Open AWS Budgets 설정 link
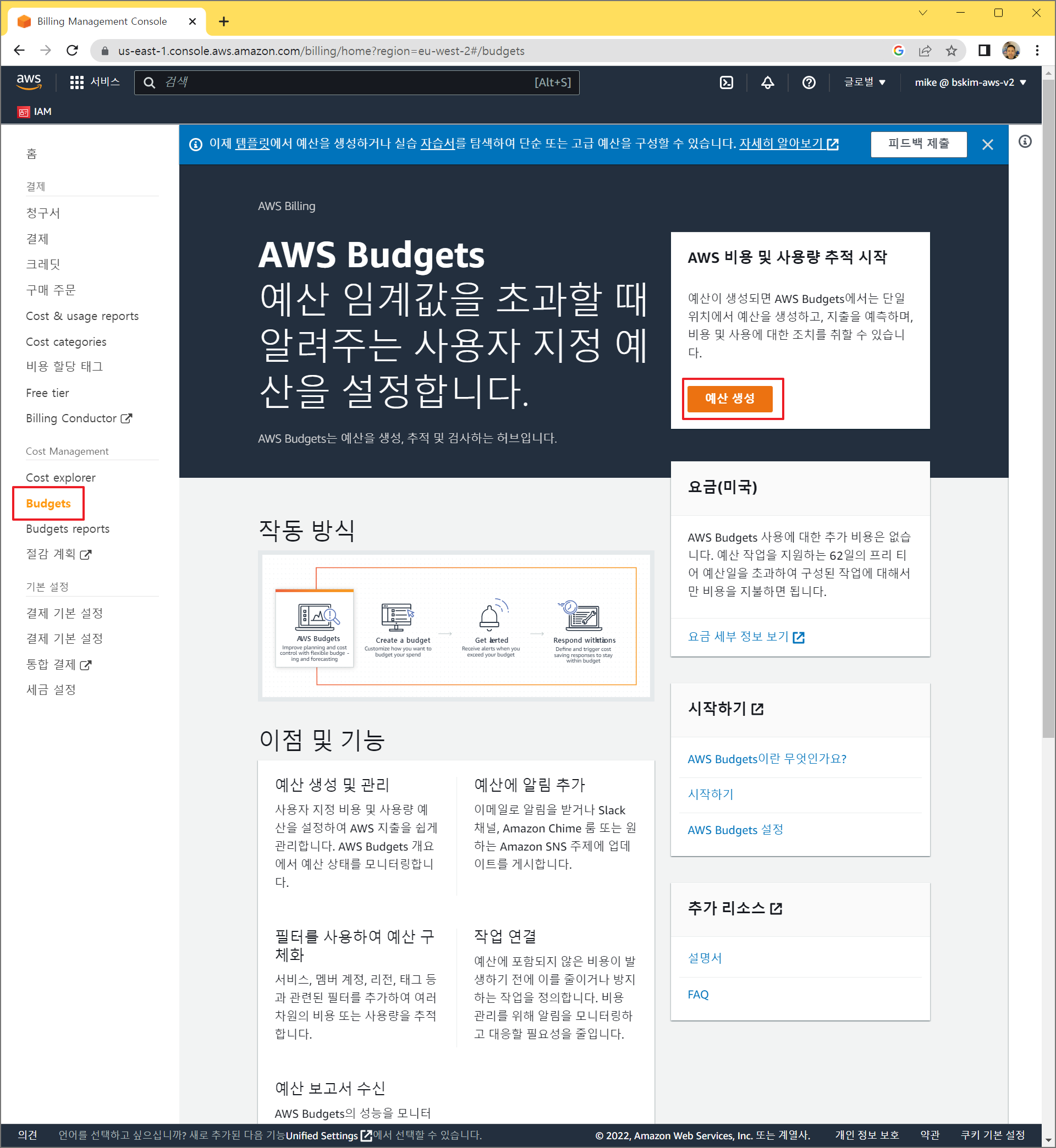Image resolution: width=1056 pixels, height=1148 pixels. click(x=735, y=830)
